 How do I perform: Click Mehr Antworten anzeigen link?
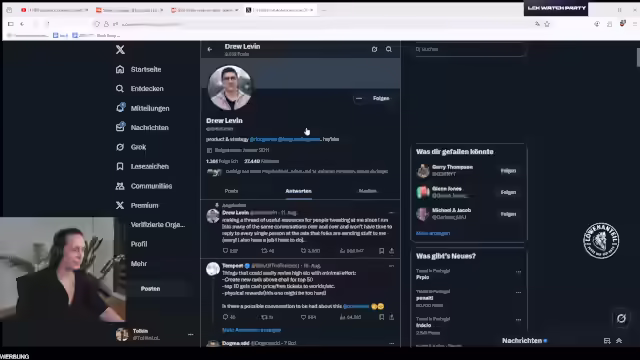click(251, 330)
